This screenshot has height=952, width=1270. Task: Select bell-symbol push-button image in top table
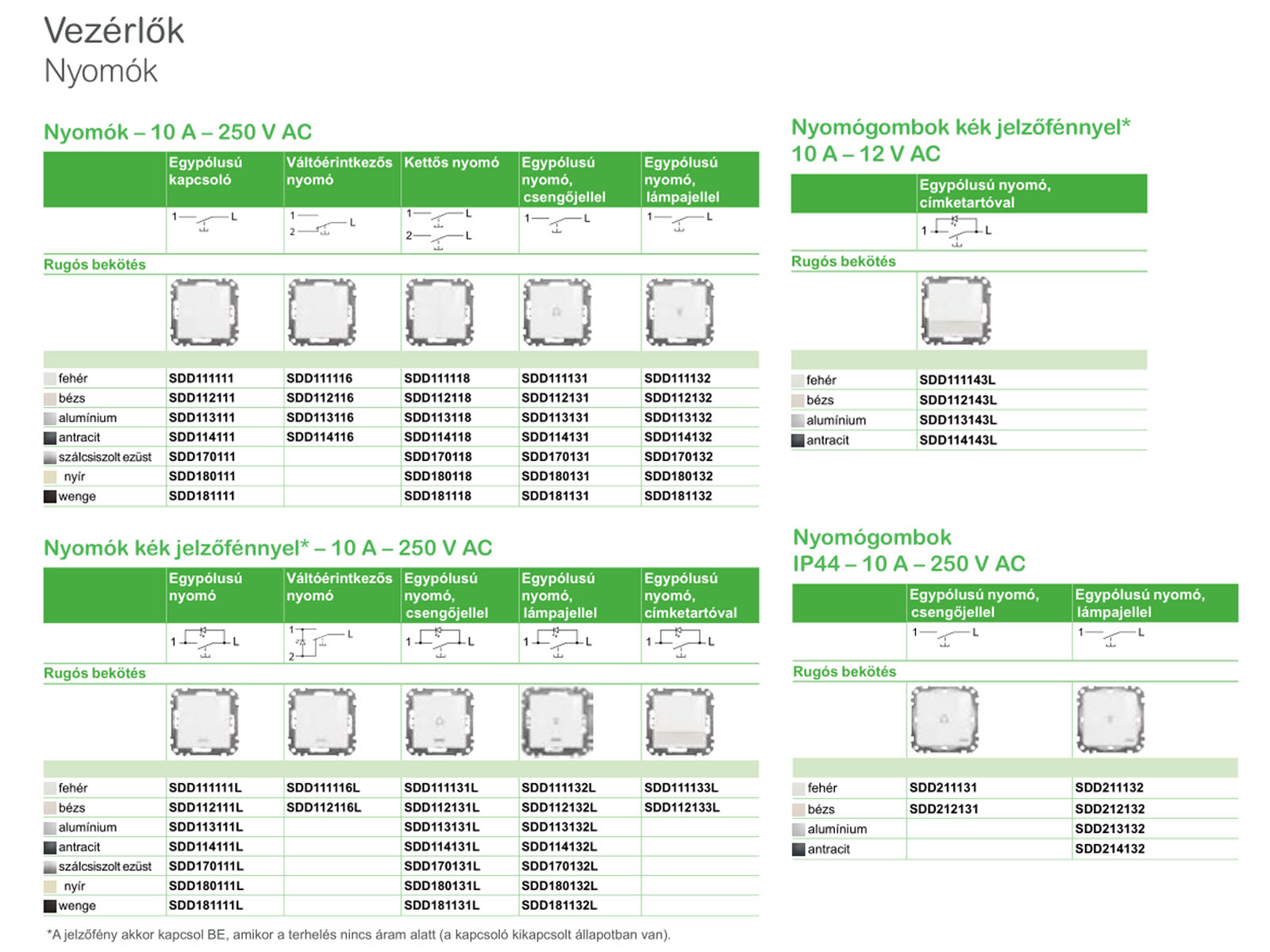[x=557, y=313]
